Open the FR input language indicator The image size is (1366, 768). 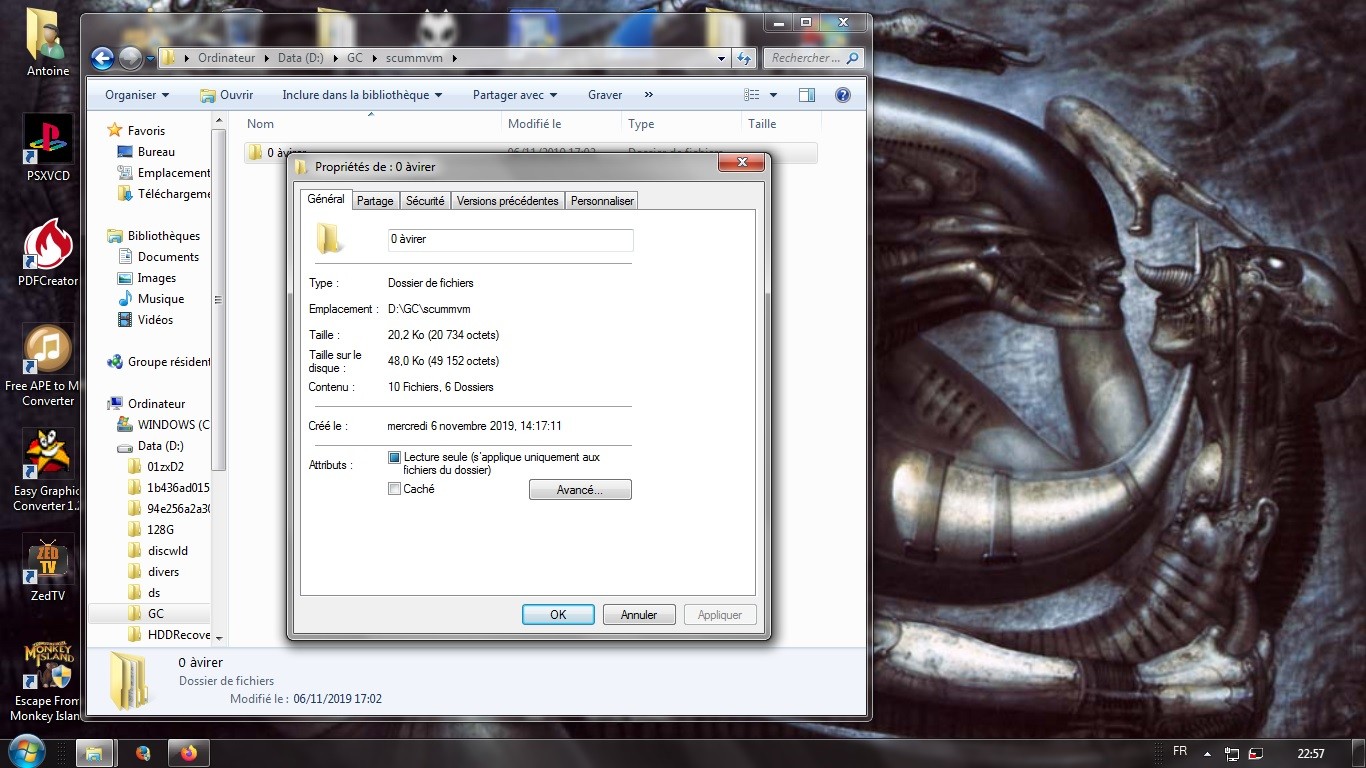click(x=1180, y=751)
